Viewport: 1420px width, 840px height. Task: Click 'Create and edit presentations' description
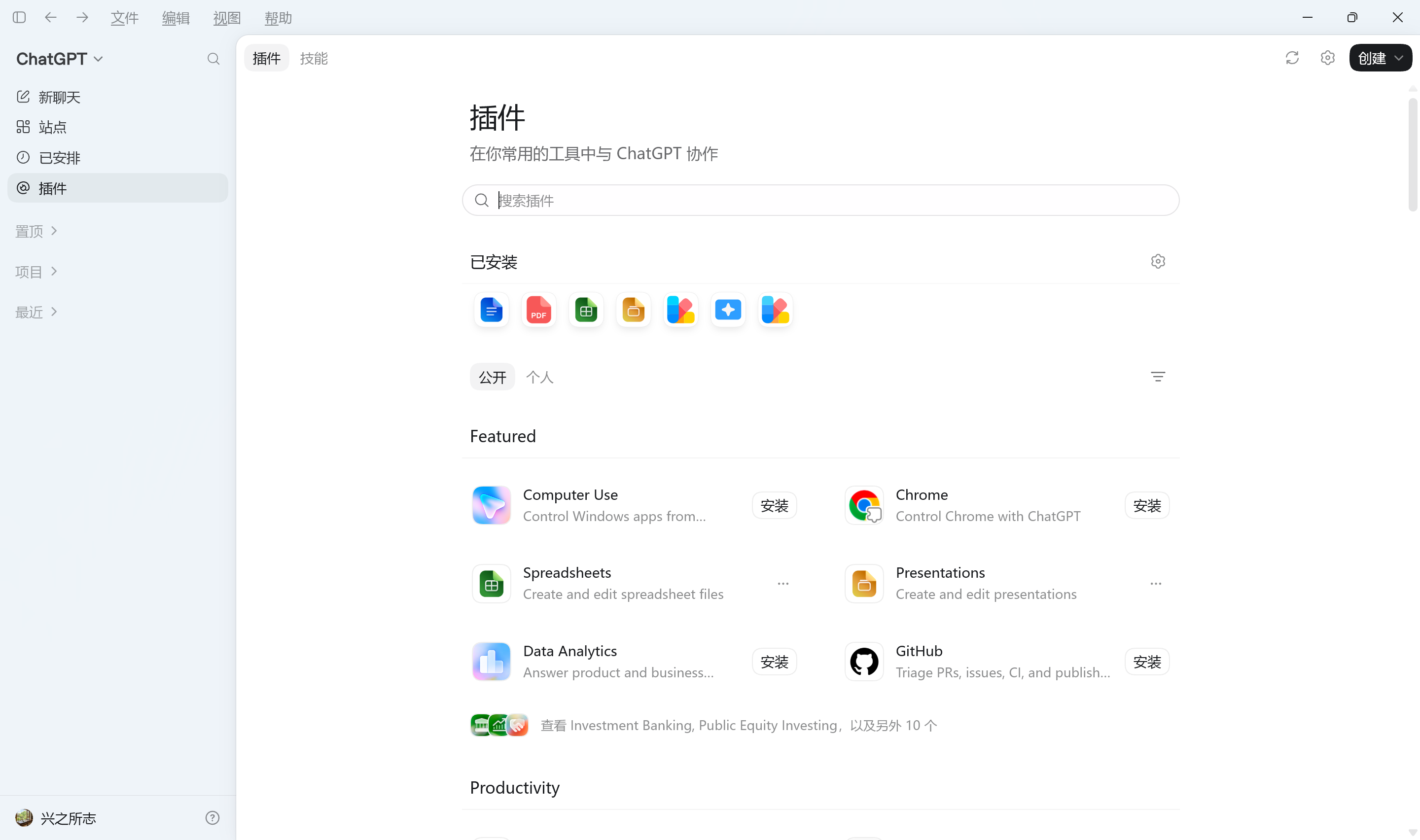986,595
